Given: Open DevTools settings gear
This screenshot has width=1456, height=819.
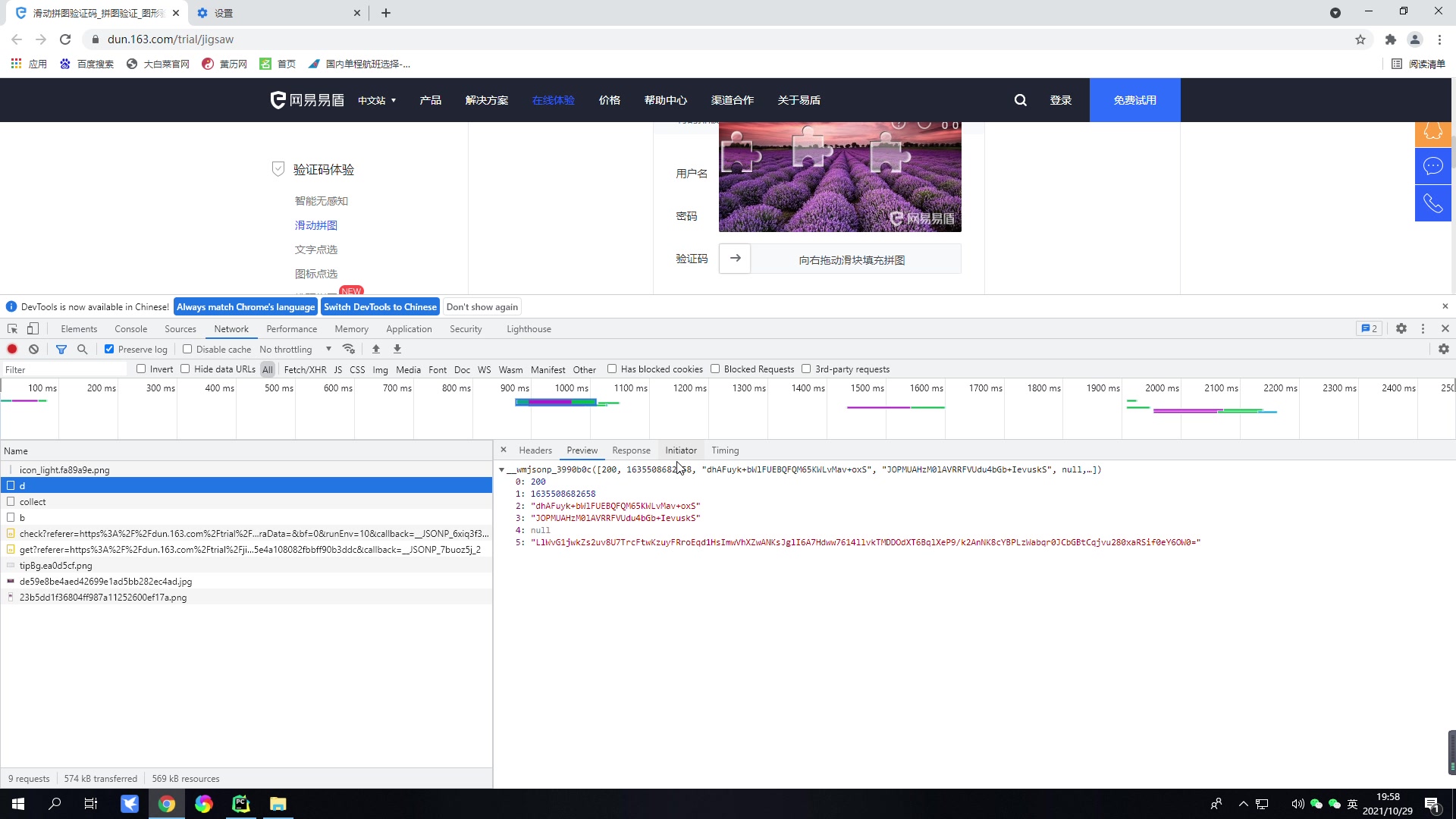Looking at the screenshot, I should (1401, 328).
